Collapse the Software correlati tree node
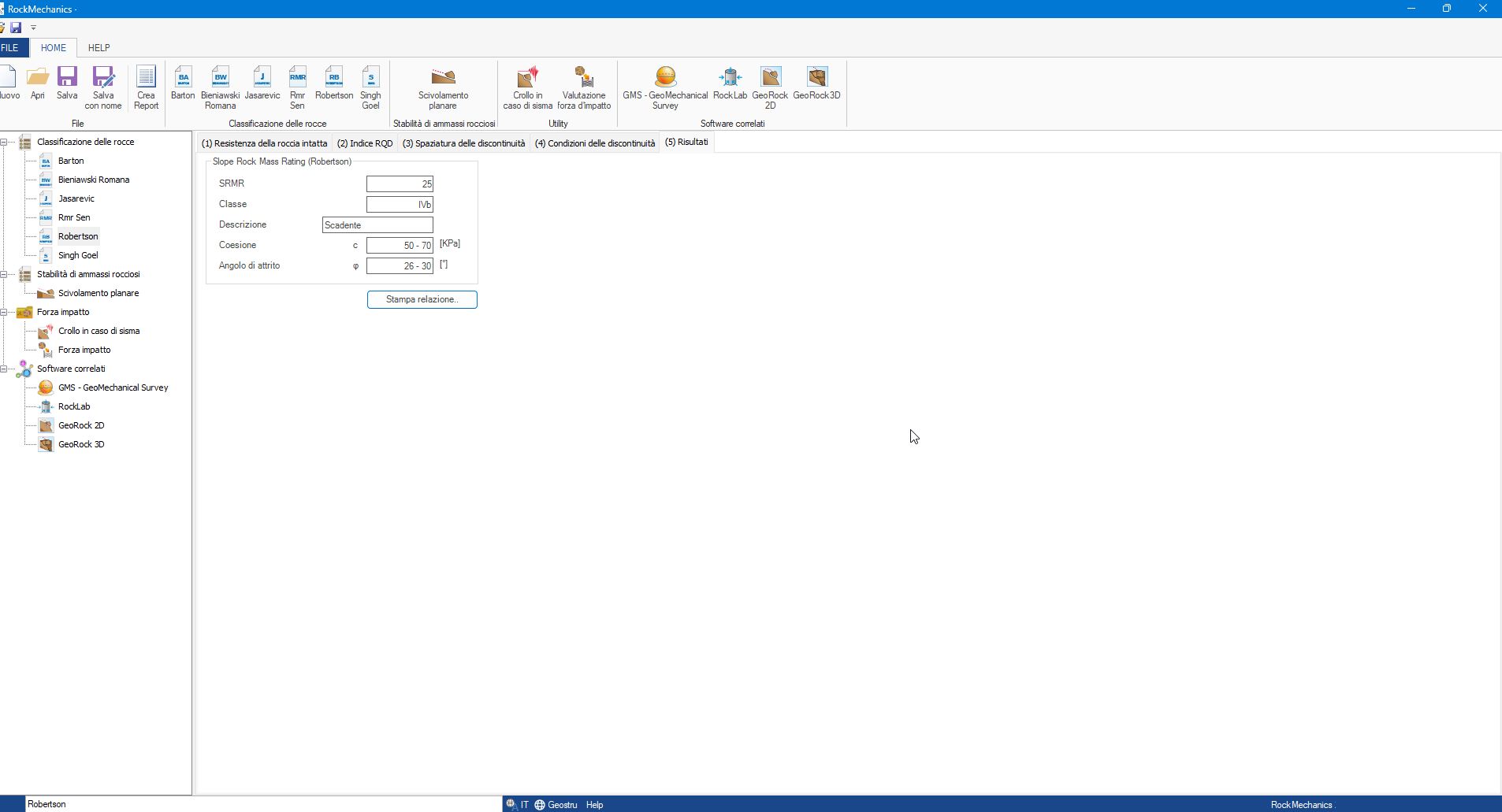The width and height of the screenshot is (1502, 812). pos(4,369)
